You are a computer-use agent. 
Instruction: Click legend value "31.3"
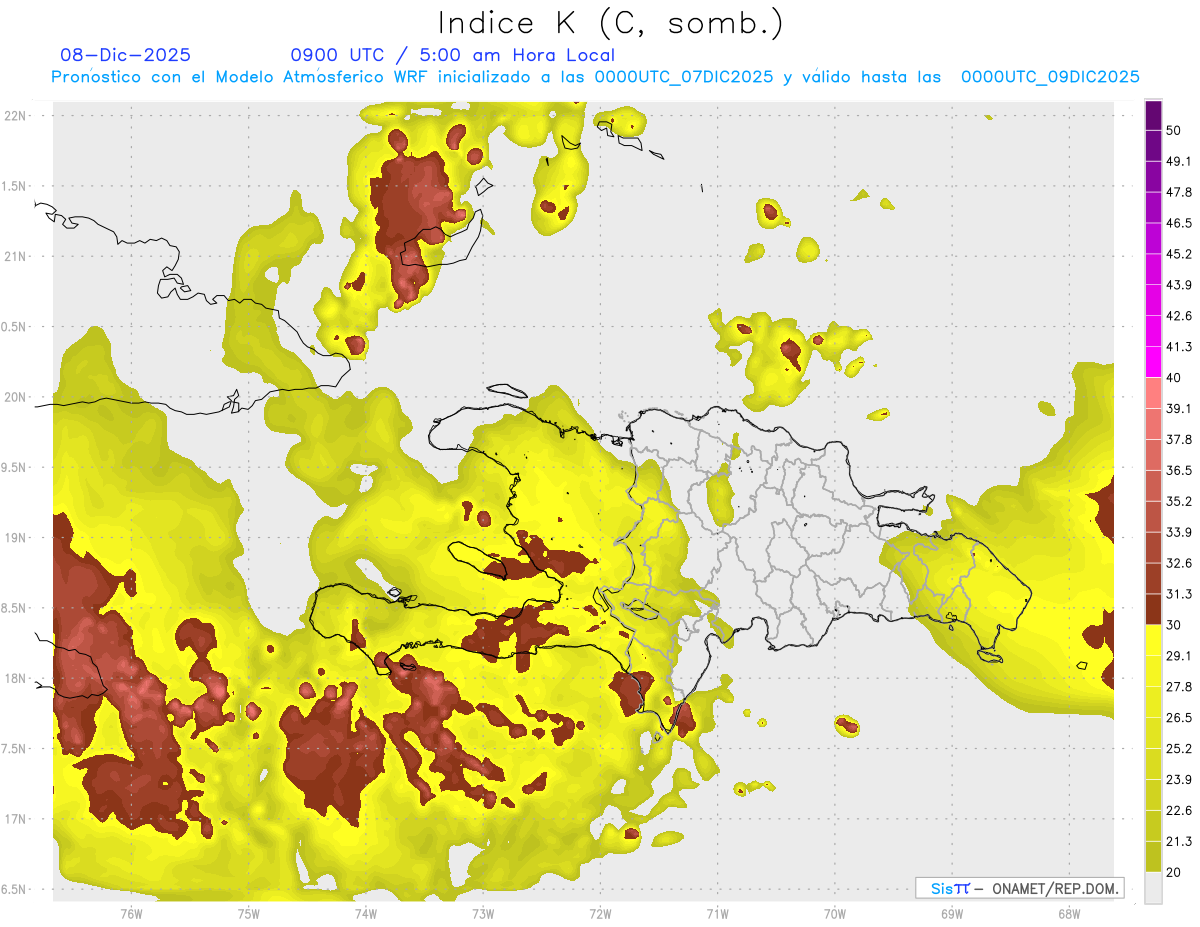(1179, 594)
